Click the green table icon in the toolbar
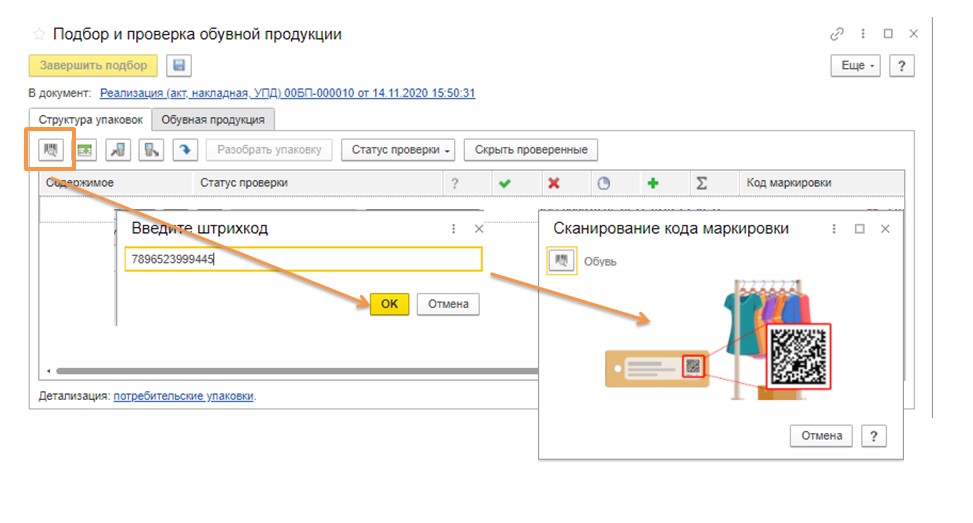This screenshot has height=523, width=973. tap(85, 150)
